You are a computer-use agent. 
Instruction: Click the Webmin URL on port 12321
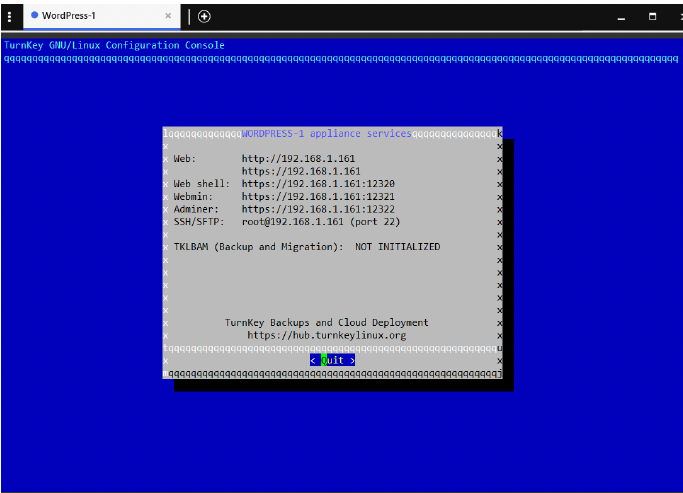318,197
